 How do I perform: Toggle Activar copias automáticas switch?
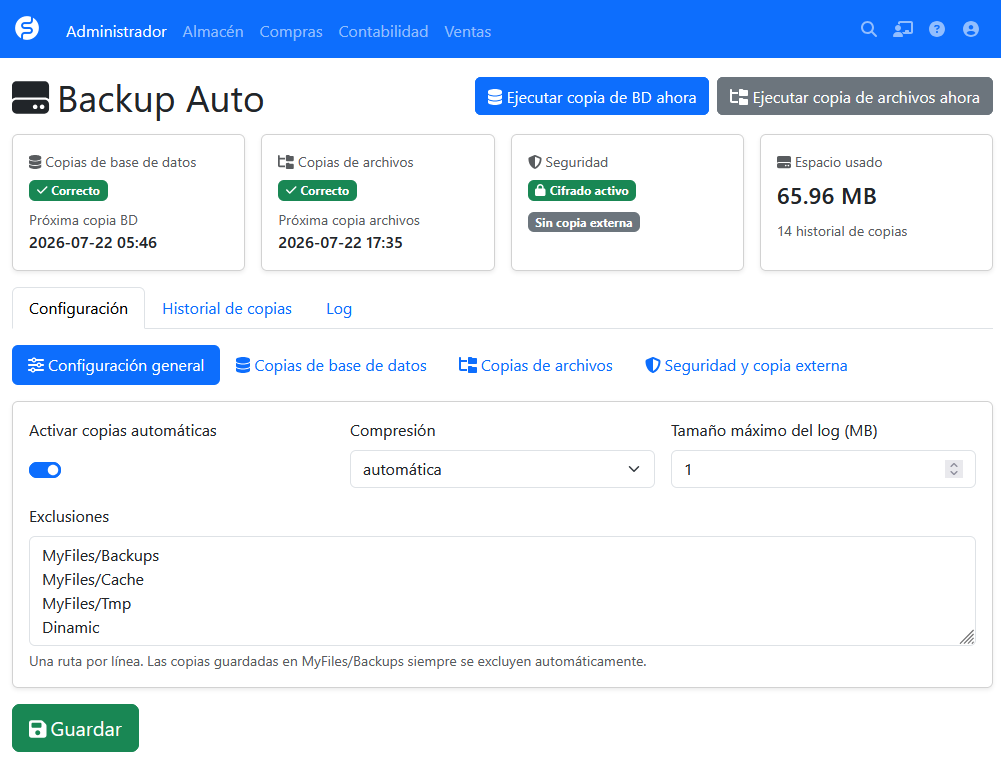pyautogui.click(x=45, y=470)
